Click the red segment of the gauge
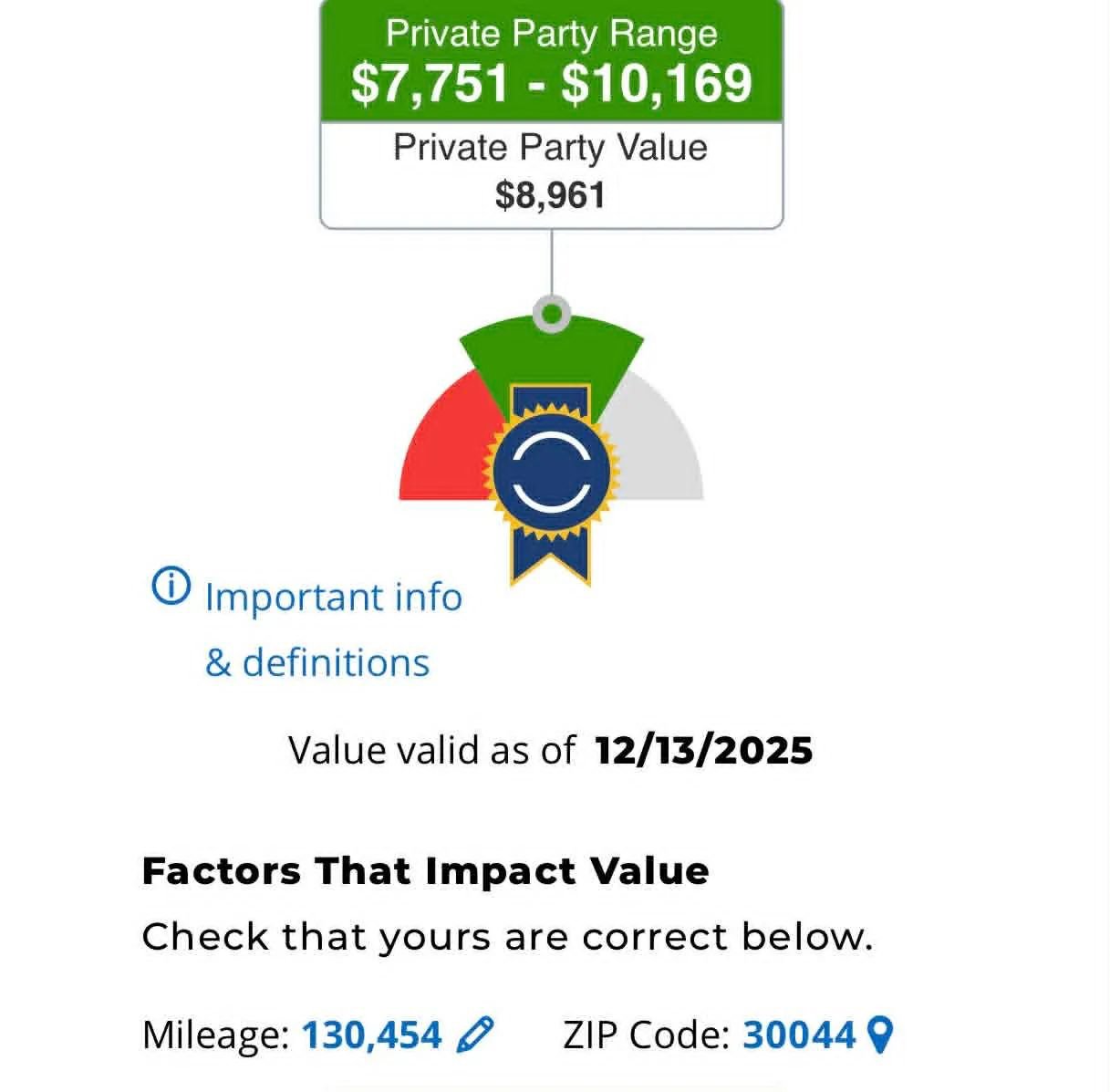This screenshot has height=1092, width=1110. pos(441,447)
